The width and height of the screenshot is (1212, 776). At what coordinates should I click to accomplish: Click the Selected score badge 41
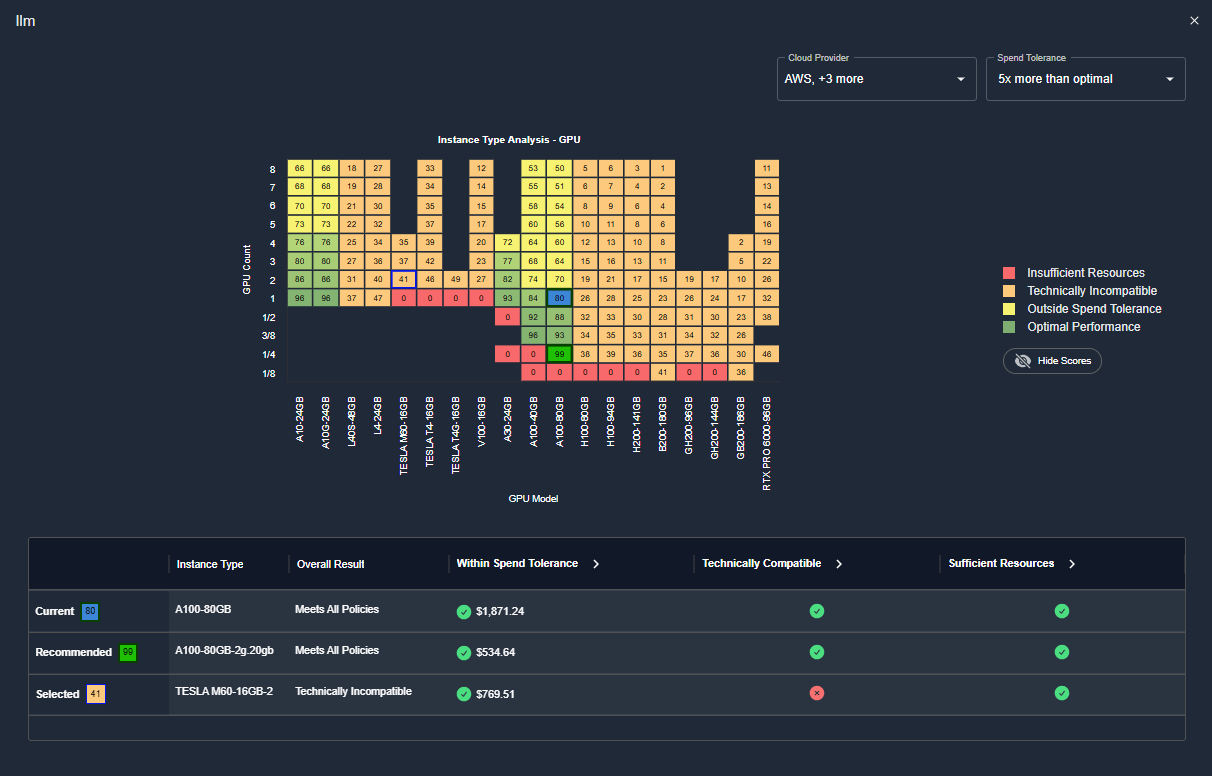point(96,693)
